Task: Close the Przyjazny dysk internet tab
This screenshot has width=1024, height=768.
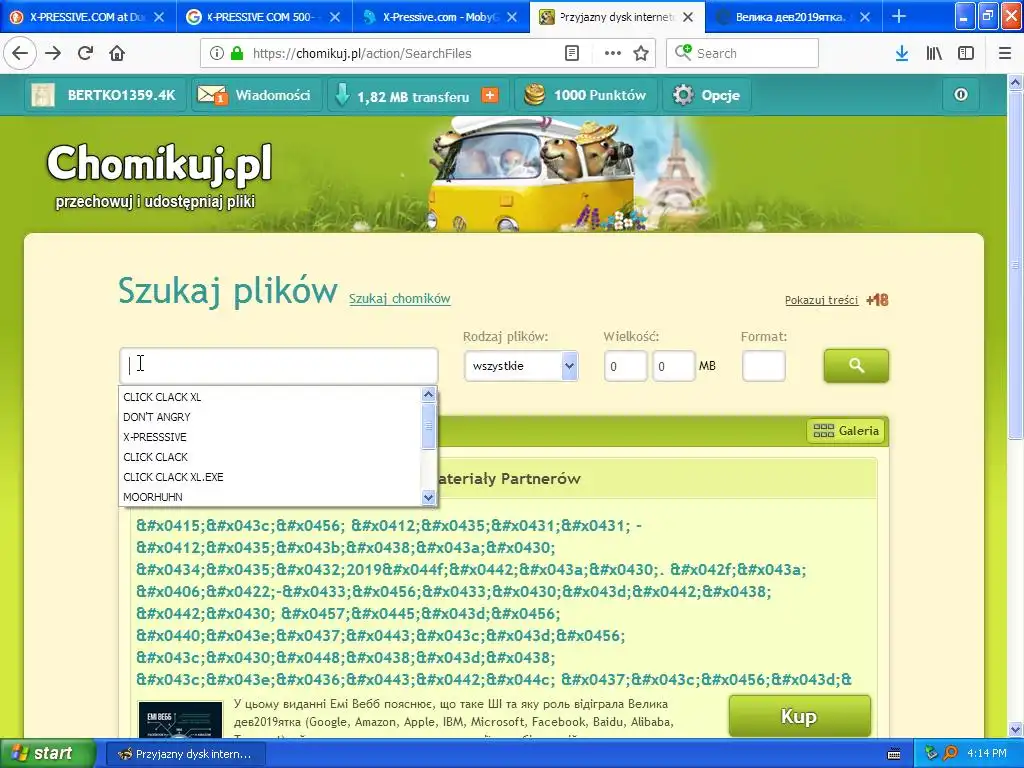Action: [x=688, y=17]
